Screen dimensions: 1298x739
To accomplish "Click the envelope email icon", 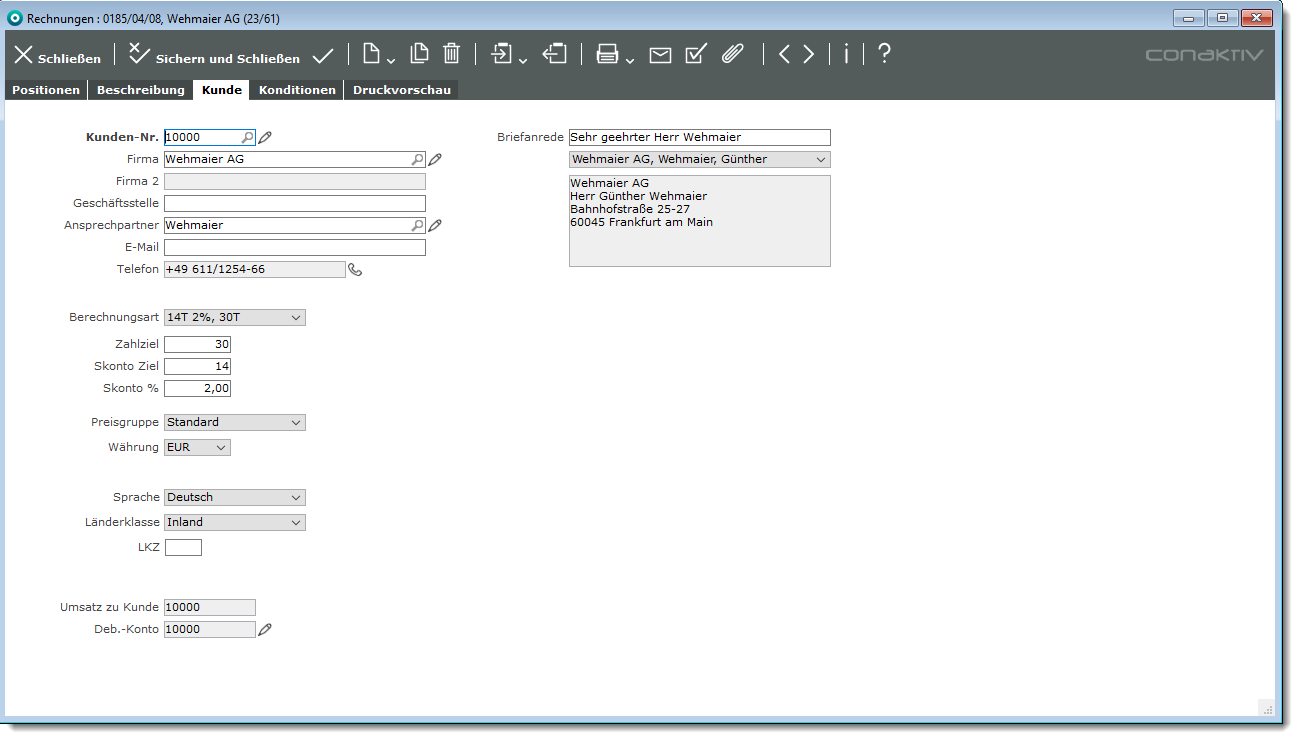I will (x=660, y=55).
